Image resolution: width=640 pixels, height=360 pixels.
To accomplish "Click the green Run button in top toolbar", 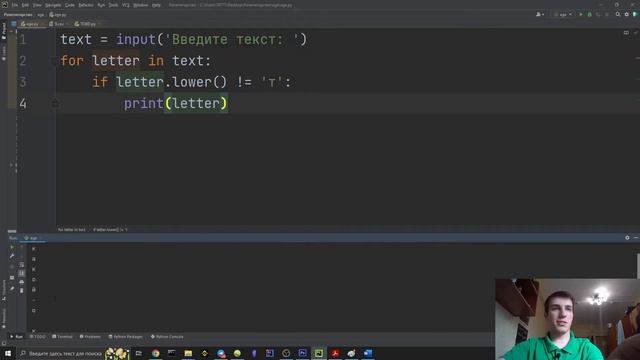I will click(x=581, y=15).
